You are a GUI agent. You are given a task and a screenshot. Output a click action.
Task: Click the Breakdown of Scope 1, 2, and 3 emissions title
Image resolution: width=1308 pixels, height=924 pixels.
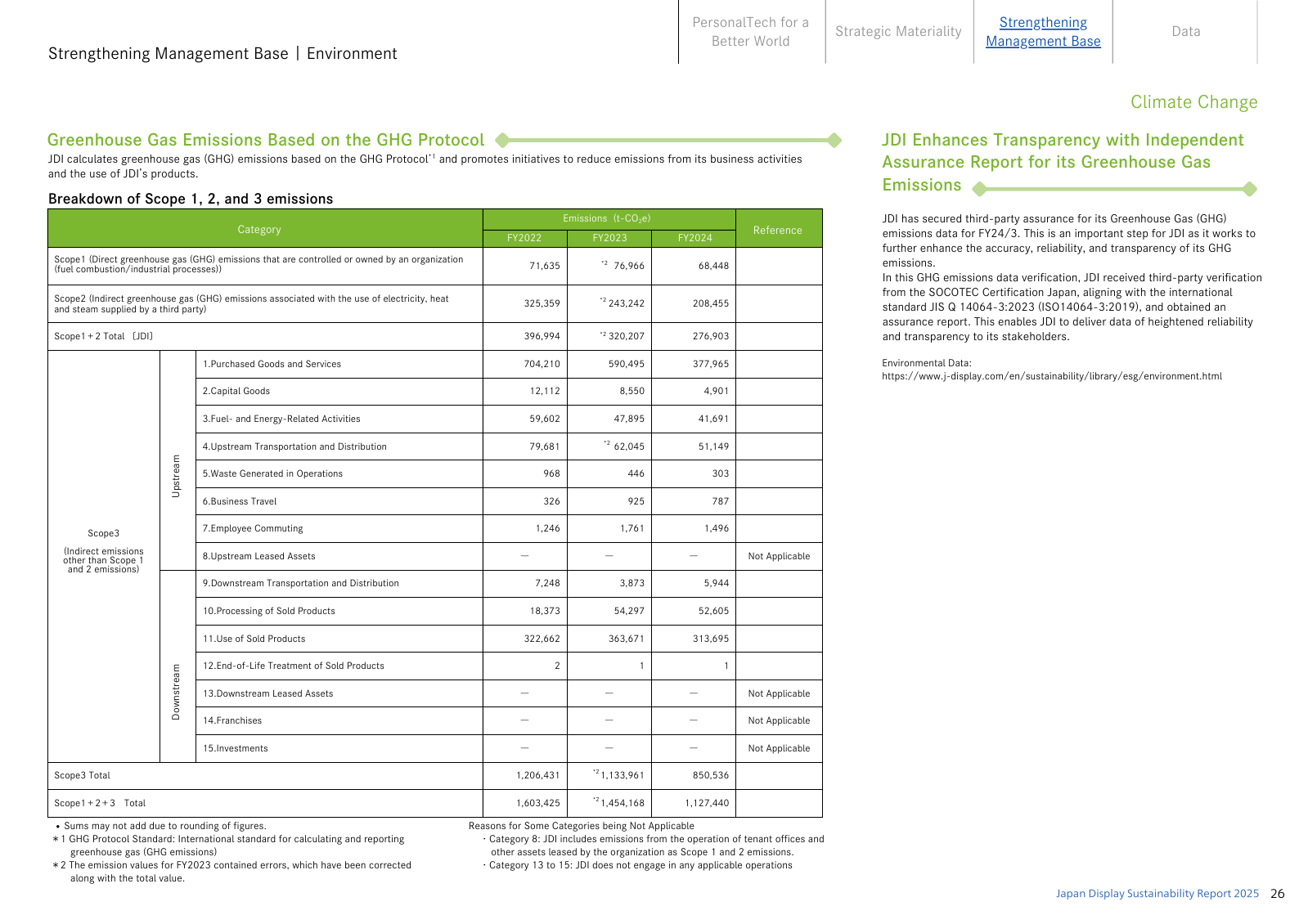click(x=191, y=199)
